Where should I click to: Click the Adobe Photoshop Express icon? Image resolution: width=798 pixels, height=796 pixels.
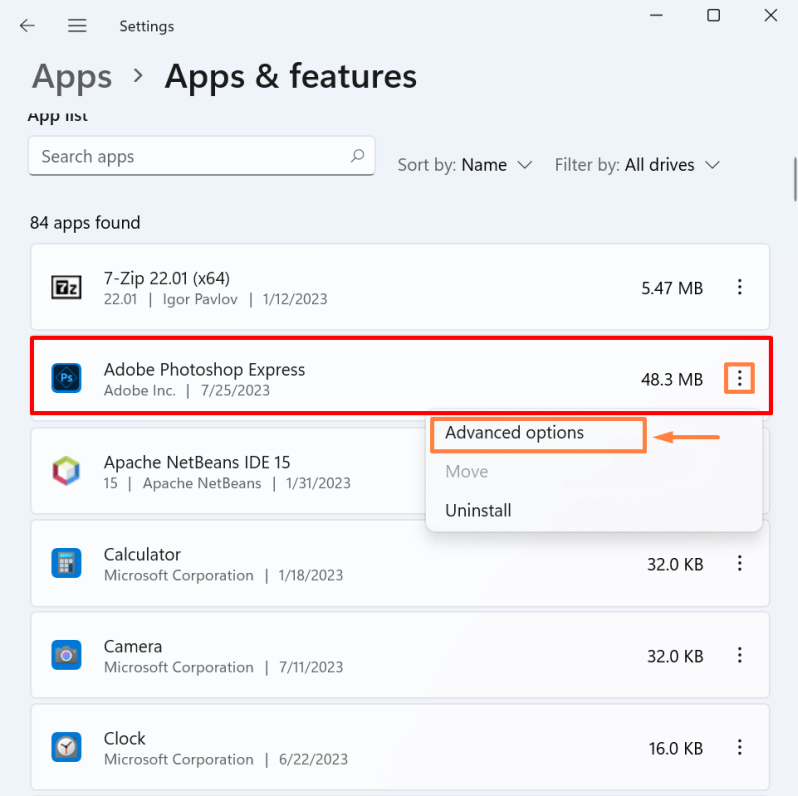(66, 378)
